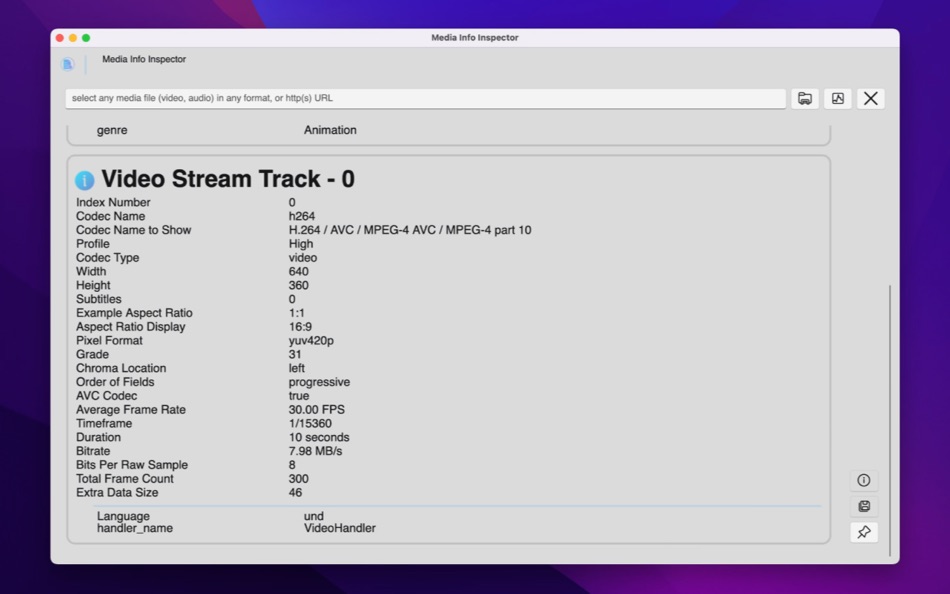Click the Media Info Inspector toolbar label

[144, 59]
